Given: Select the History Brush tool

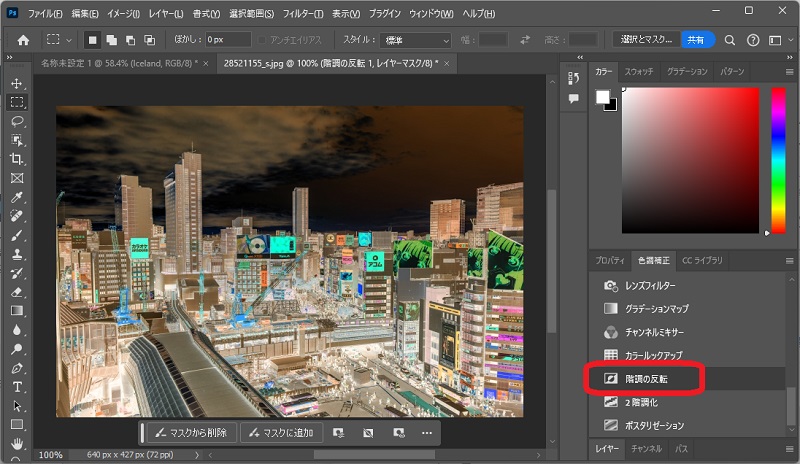Looking at the screenshot, I should pos(17,273).
